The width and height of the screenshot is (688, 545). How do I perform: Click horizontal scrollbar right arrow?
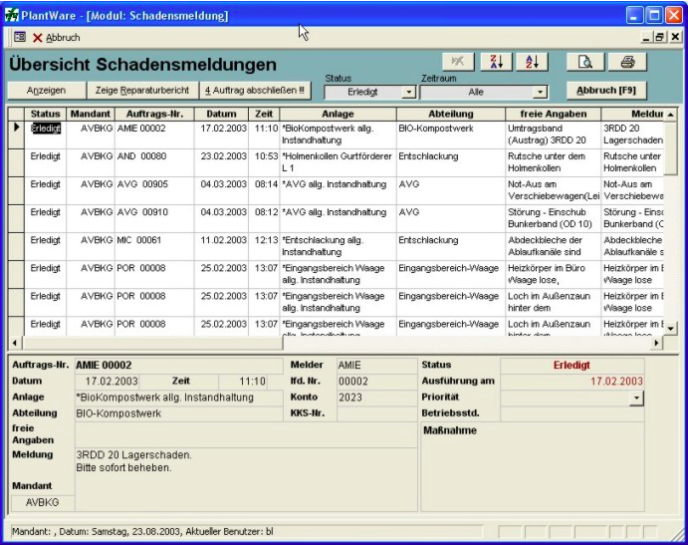(656, 343)
